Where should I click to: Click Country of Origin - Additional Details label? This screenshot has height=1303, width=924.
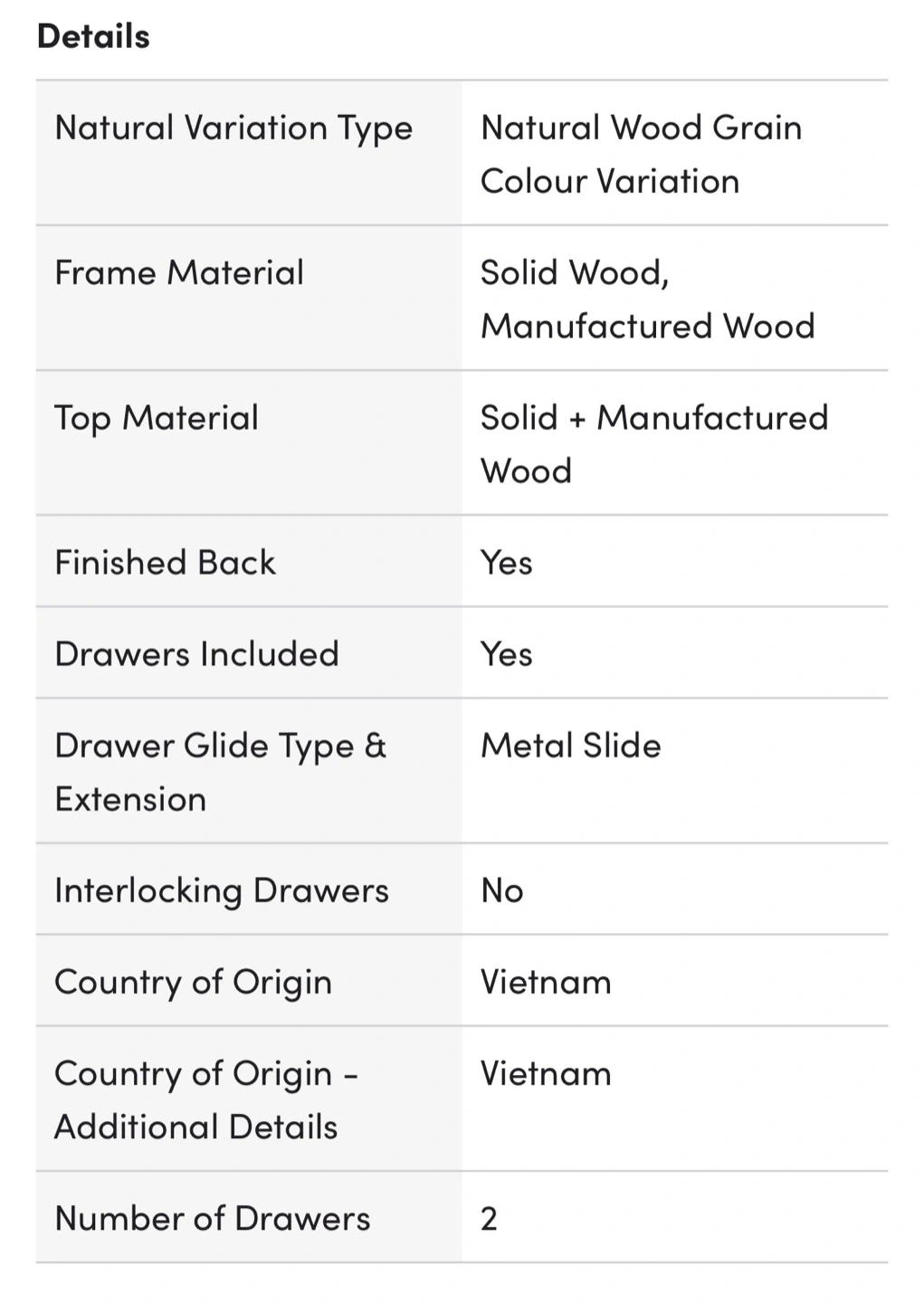[x=205, y=1099]
